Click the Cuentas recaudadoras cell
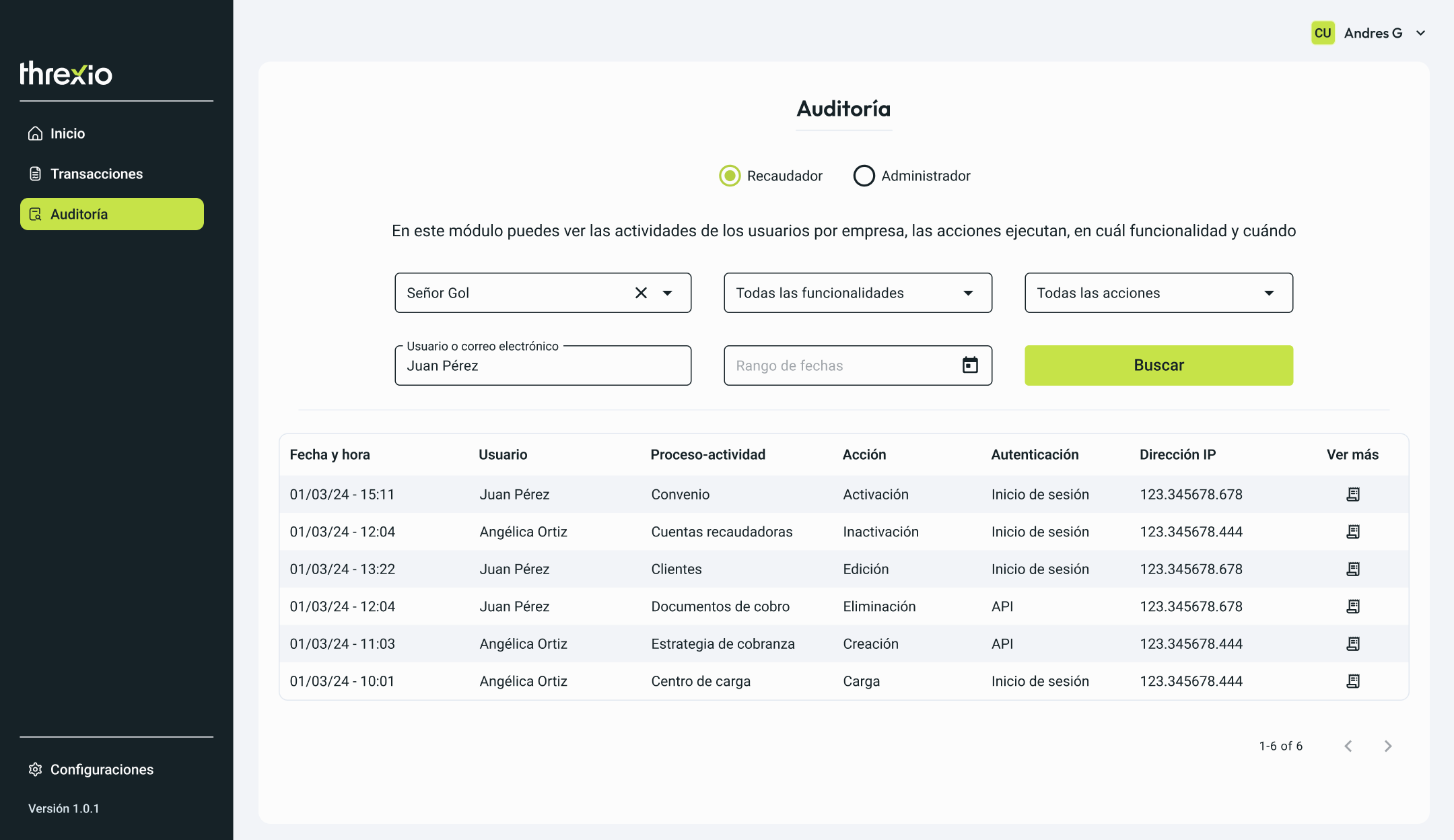 722,532
